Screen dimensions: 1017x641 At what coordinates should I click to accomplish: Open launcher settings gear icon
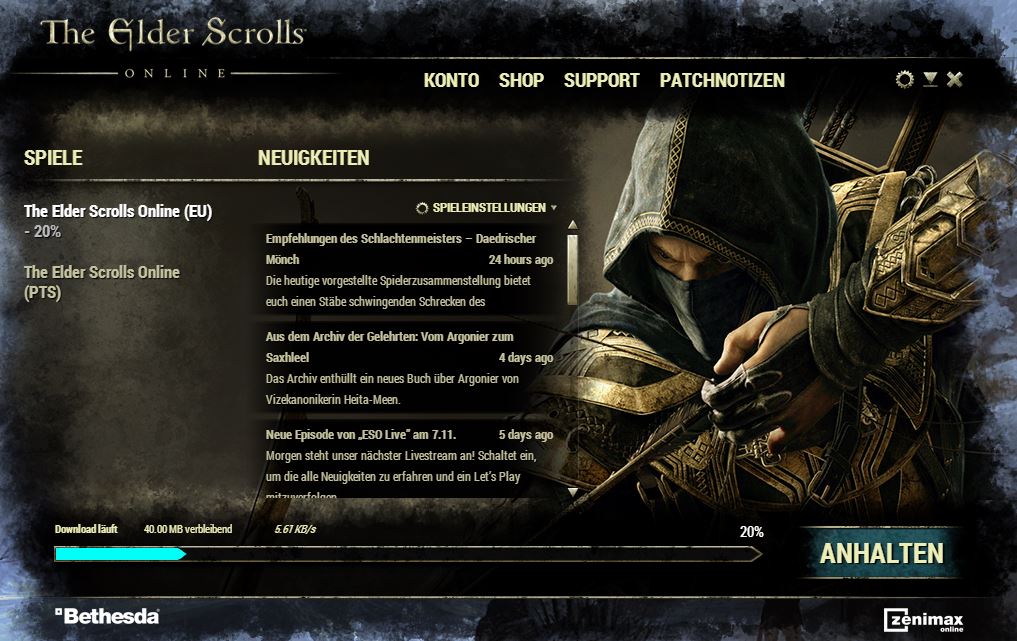coord(904,79)
